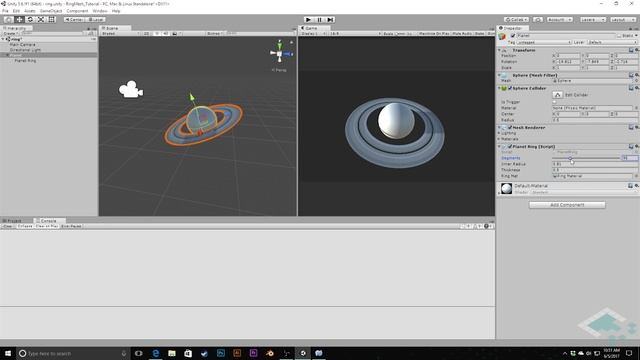Open the Account dropdown in the toolbar
640x360 pixels.
(559, 20)
